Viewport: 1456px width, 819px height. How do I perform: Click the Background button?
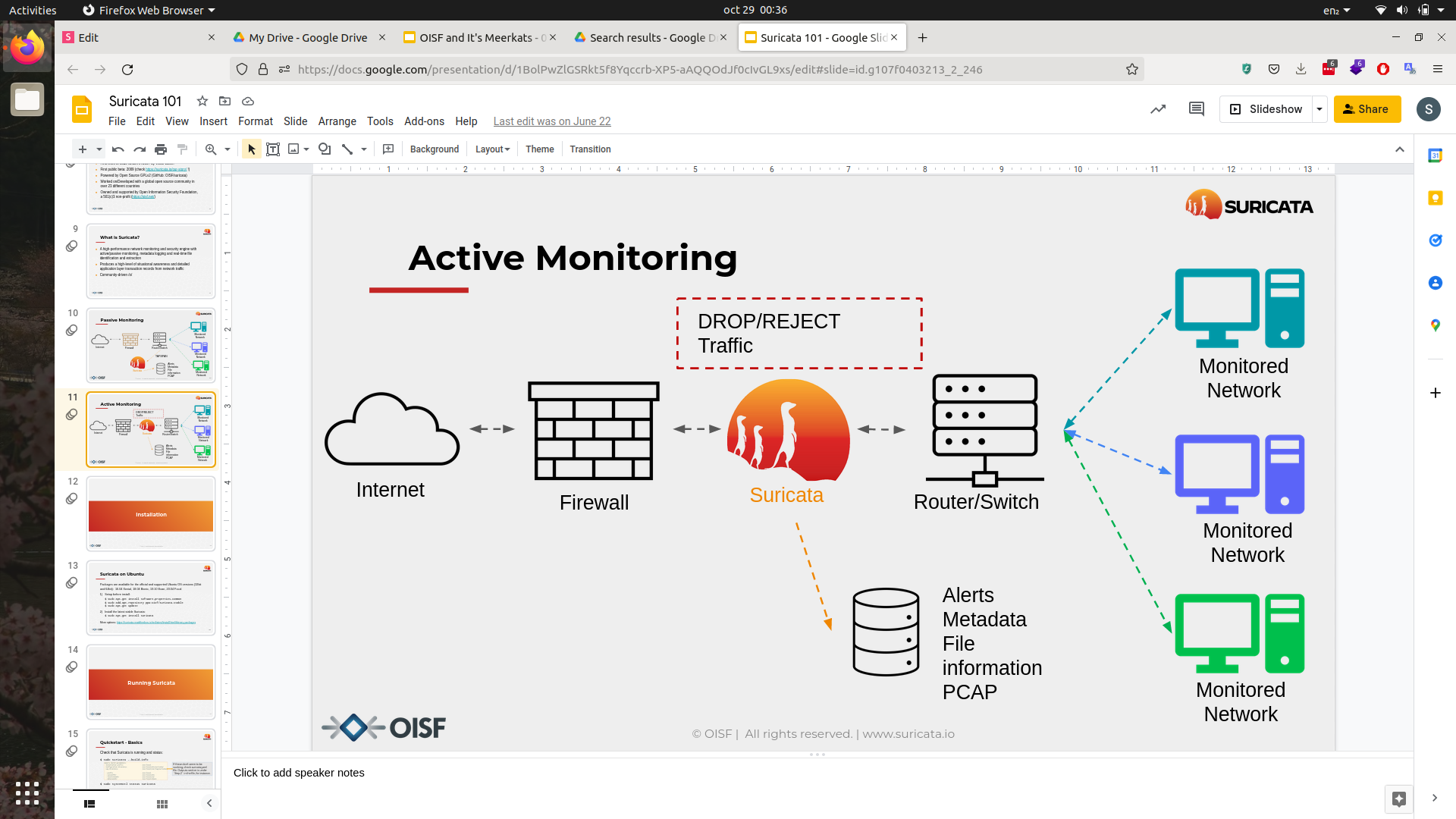tap(434, 149)
